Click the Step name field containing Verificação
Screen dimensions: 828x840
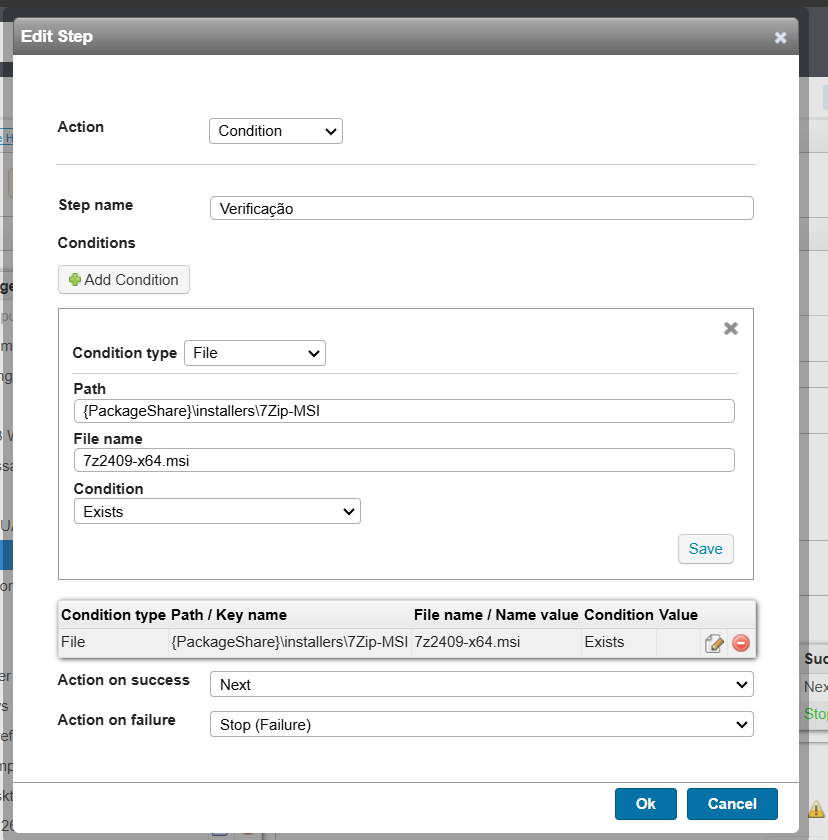(481, 208)
